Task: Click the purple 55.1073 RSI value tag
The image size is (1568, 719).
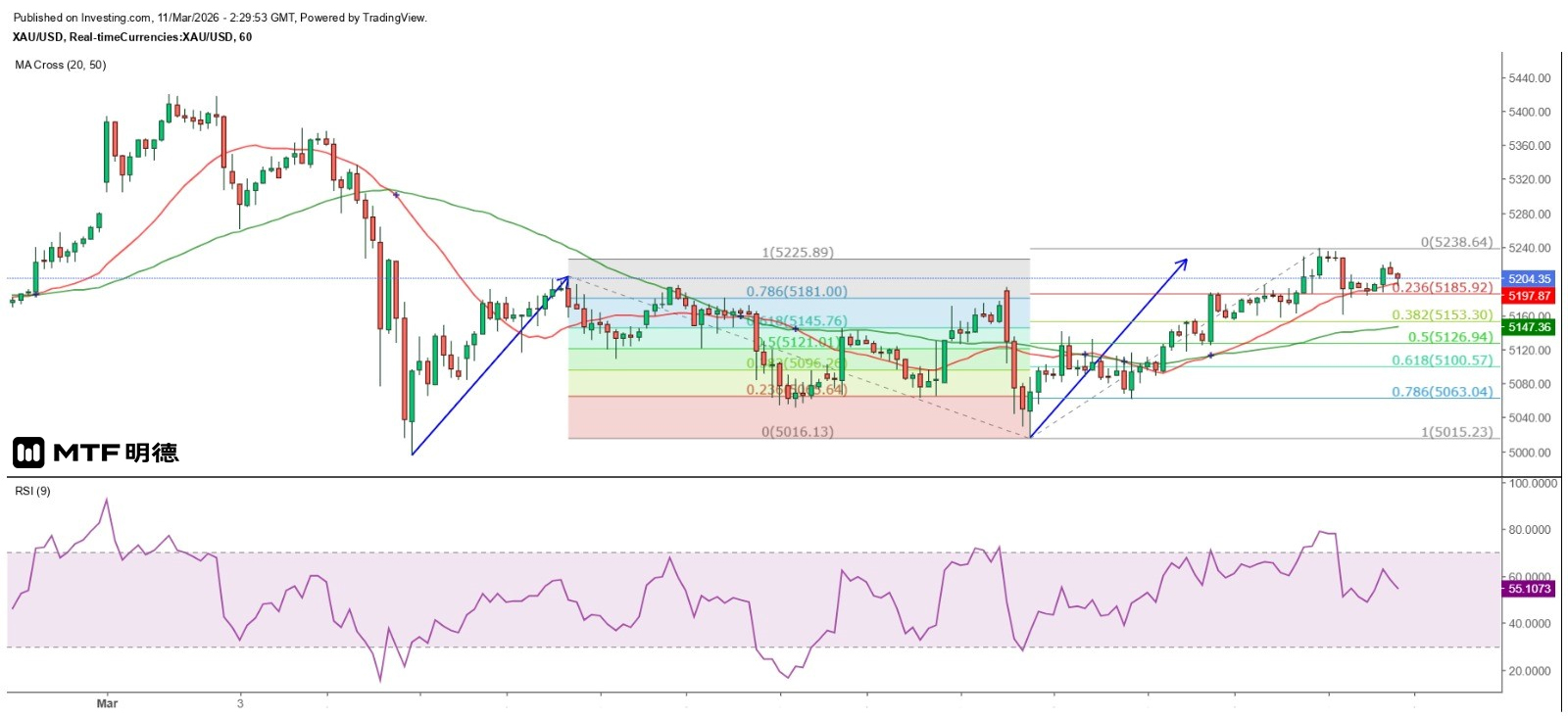Action: coord(1529,589)
